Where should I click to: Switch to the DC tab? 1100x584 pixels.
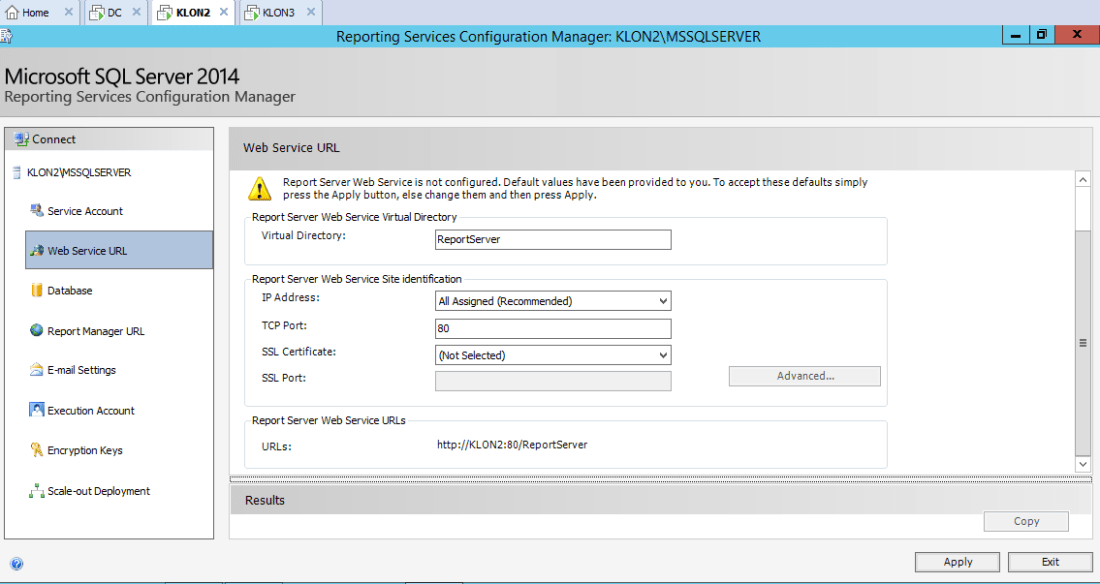pyautogui.click(x=114, y=13)
